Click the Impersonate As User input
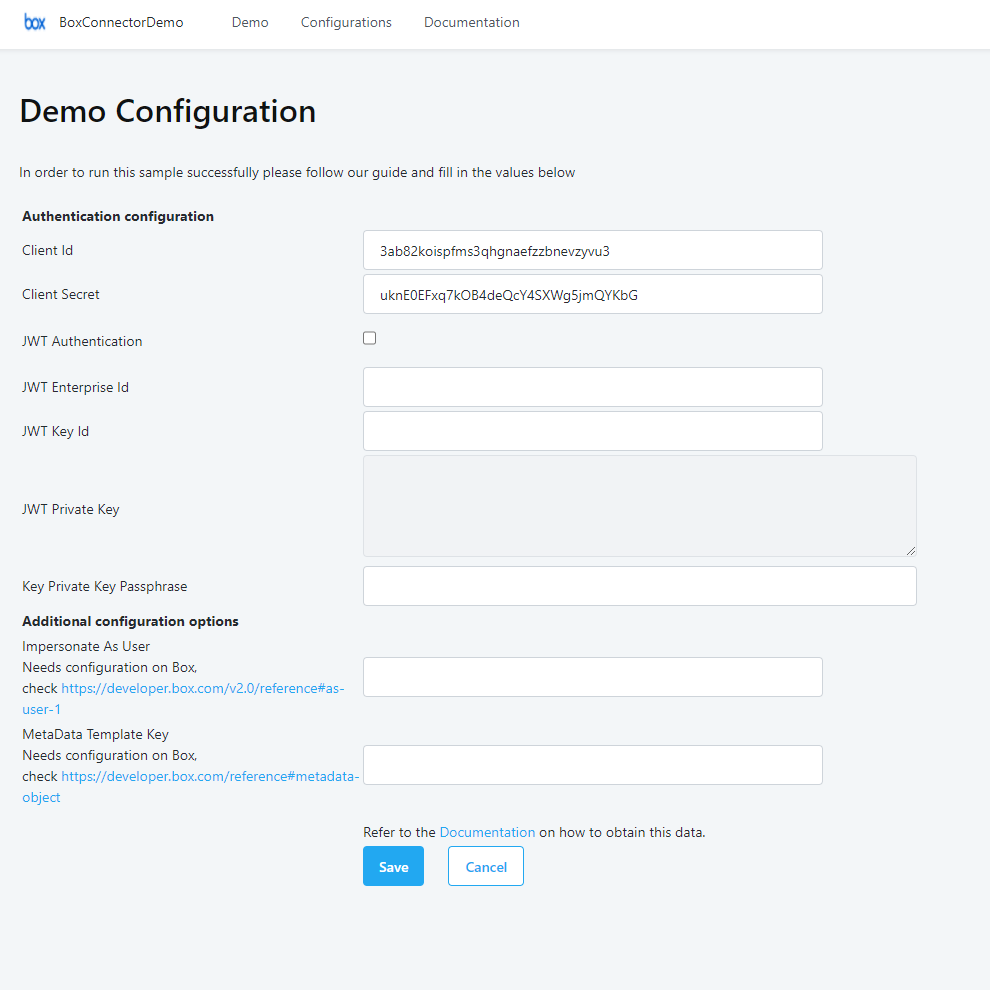The image size is (990, 990). [592, 677]
